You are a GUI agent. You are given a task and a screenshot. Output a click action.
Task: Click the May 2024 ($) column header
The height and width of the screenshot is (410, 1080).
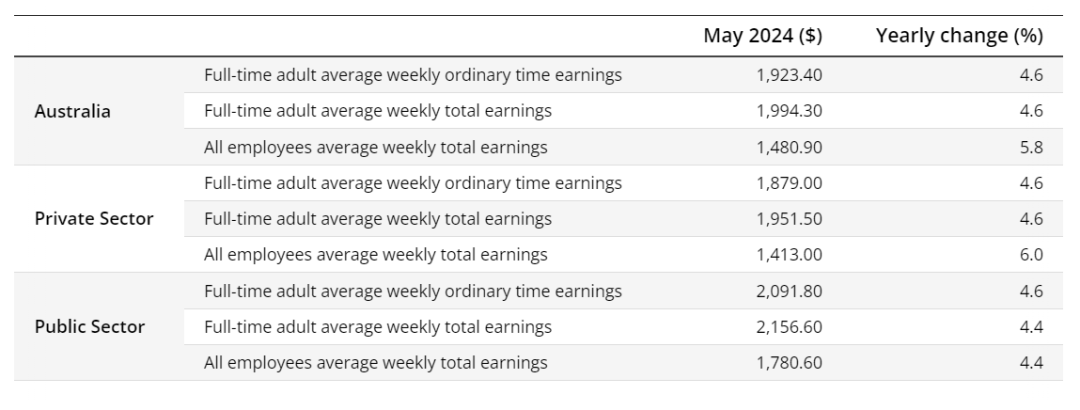[x=763, y=36]
